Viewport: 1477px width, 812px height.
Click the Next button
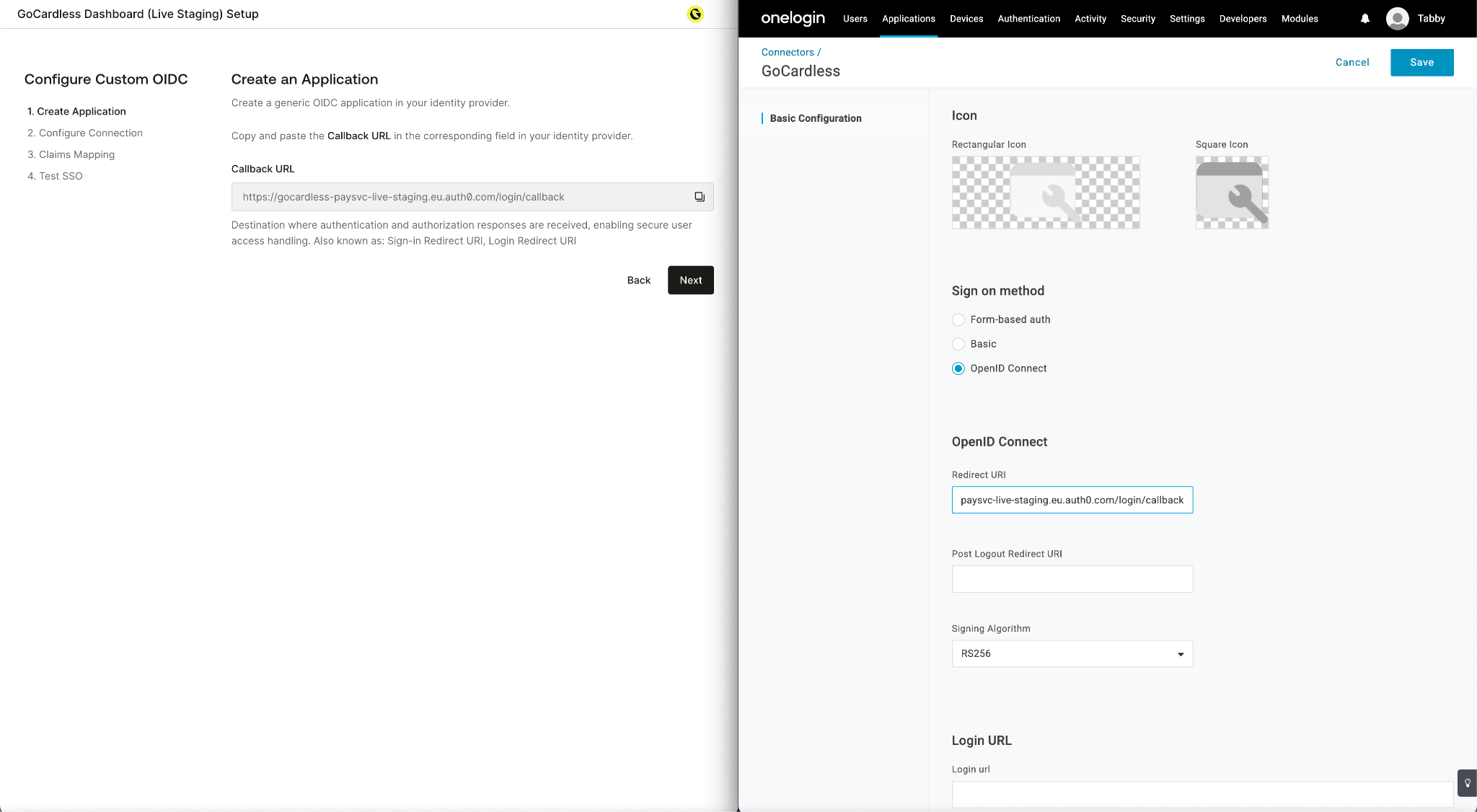[690, 280]
